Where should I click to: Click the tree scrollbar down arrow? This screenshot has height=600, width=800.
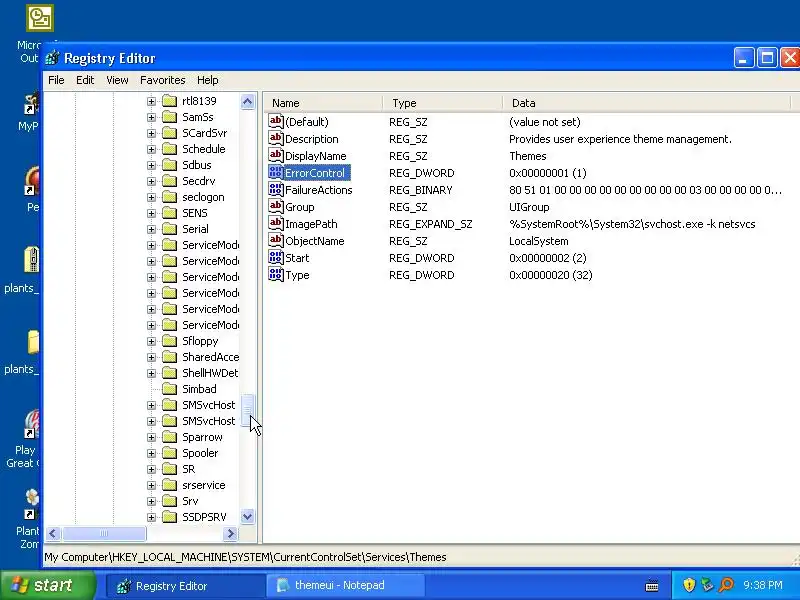247,516
